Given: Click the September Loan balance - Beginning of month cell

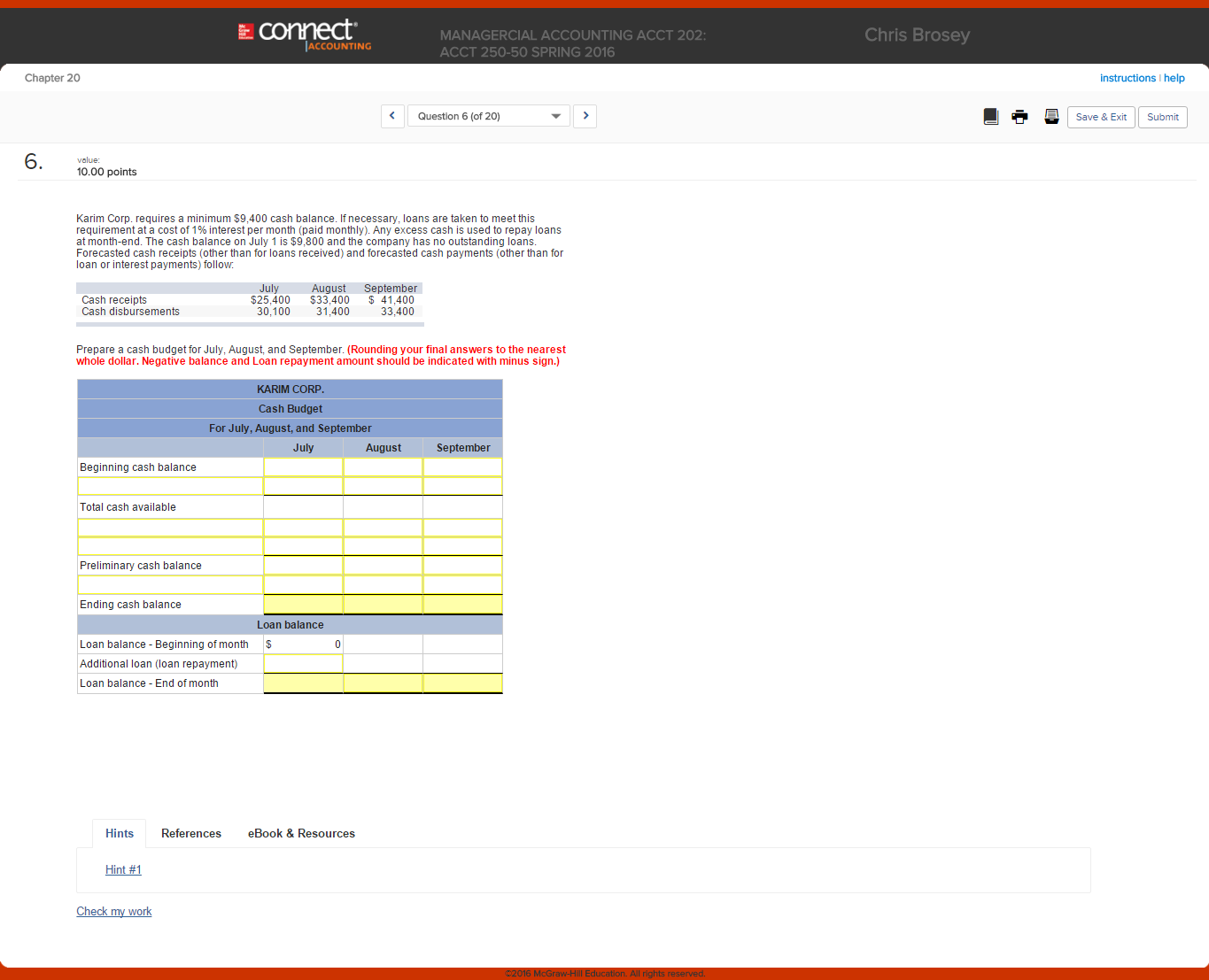Looking at the screenshot, I should pos(462,644).
